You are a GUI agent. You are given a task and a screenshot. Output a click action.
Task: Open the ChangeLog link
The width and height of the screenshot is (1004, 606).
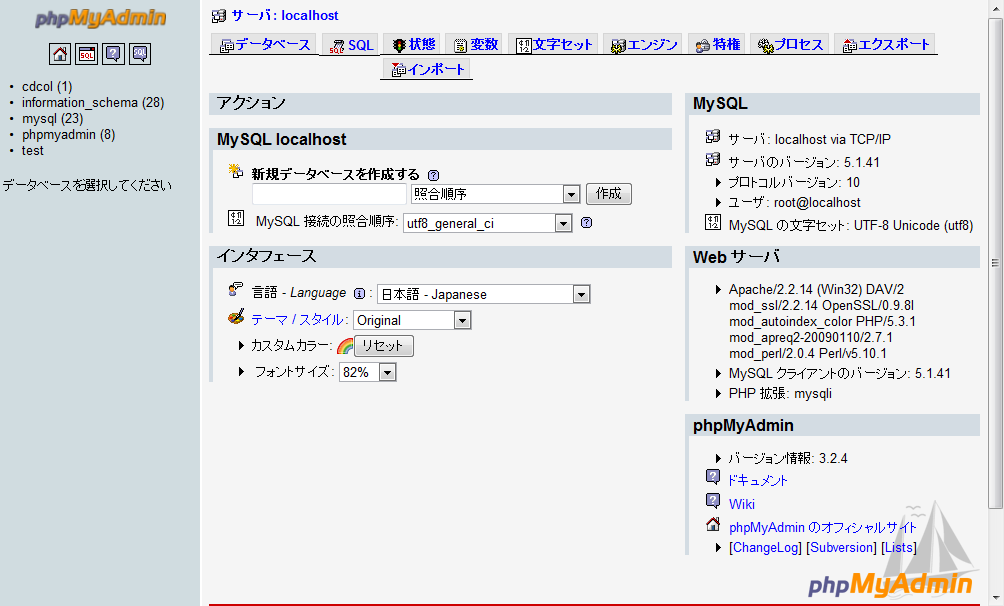[765, 548]
